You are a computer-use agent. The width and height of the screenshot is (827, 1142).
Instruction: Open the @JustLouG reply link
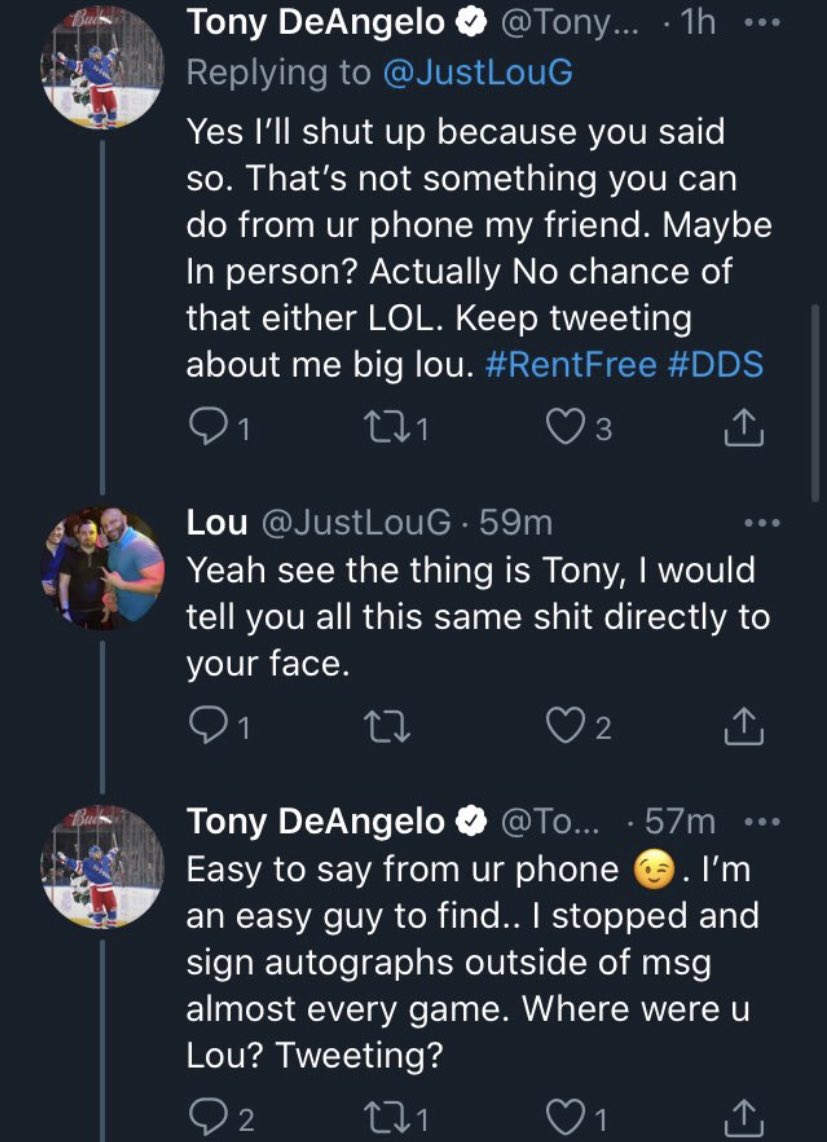click(x=478, y=74)
